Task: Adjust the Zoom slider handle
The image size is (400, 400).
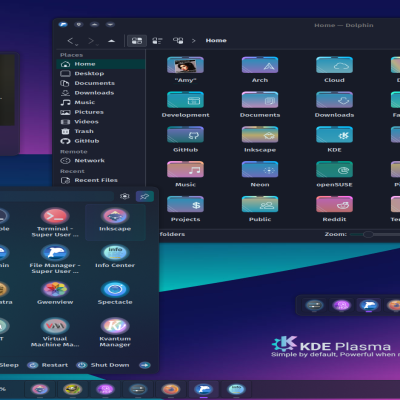Action: click(x=368, y=234)
